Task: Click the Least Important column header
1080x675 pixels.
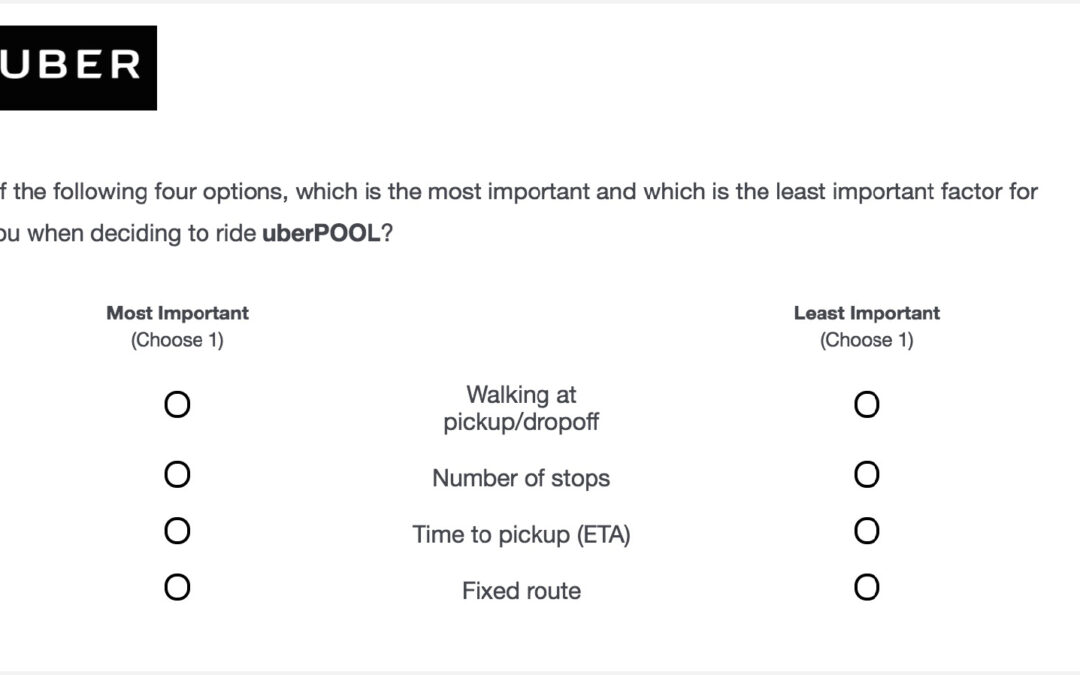Action: 866,313
